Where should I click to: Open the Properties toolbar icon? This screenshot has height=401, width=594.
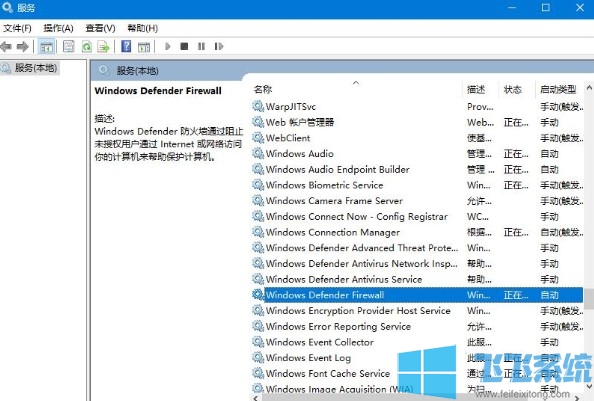[69, 47]
